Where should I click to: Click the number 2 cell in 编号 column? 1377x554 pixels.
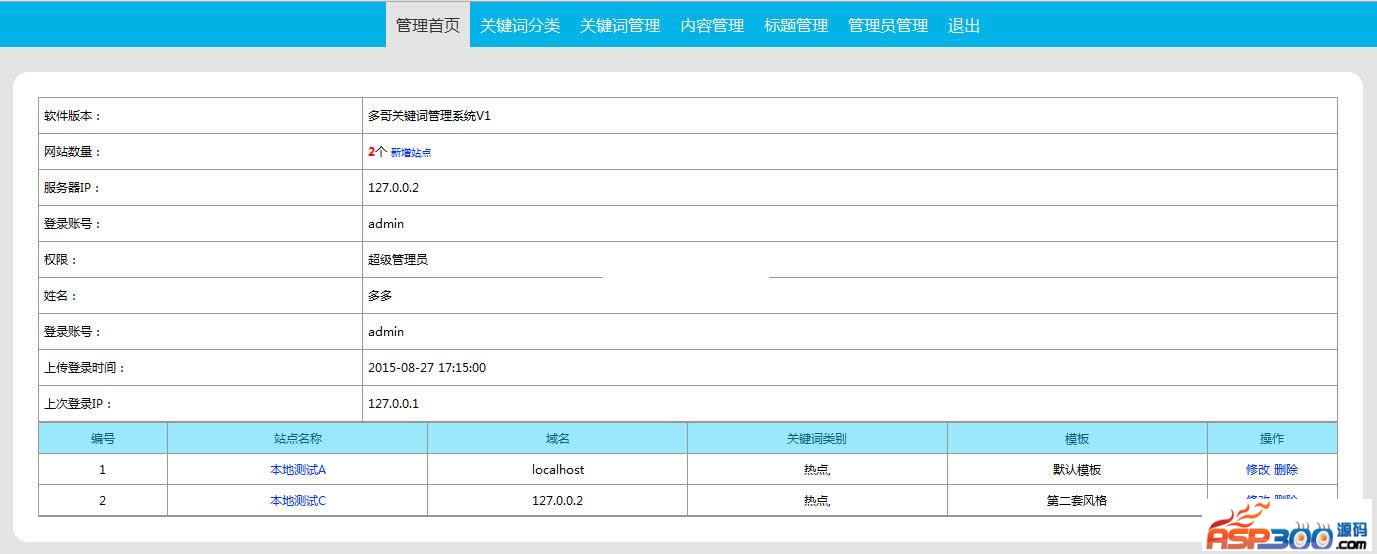click(103, 500)
